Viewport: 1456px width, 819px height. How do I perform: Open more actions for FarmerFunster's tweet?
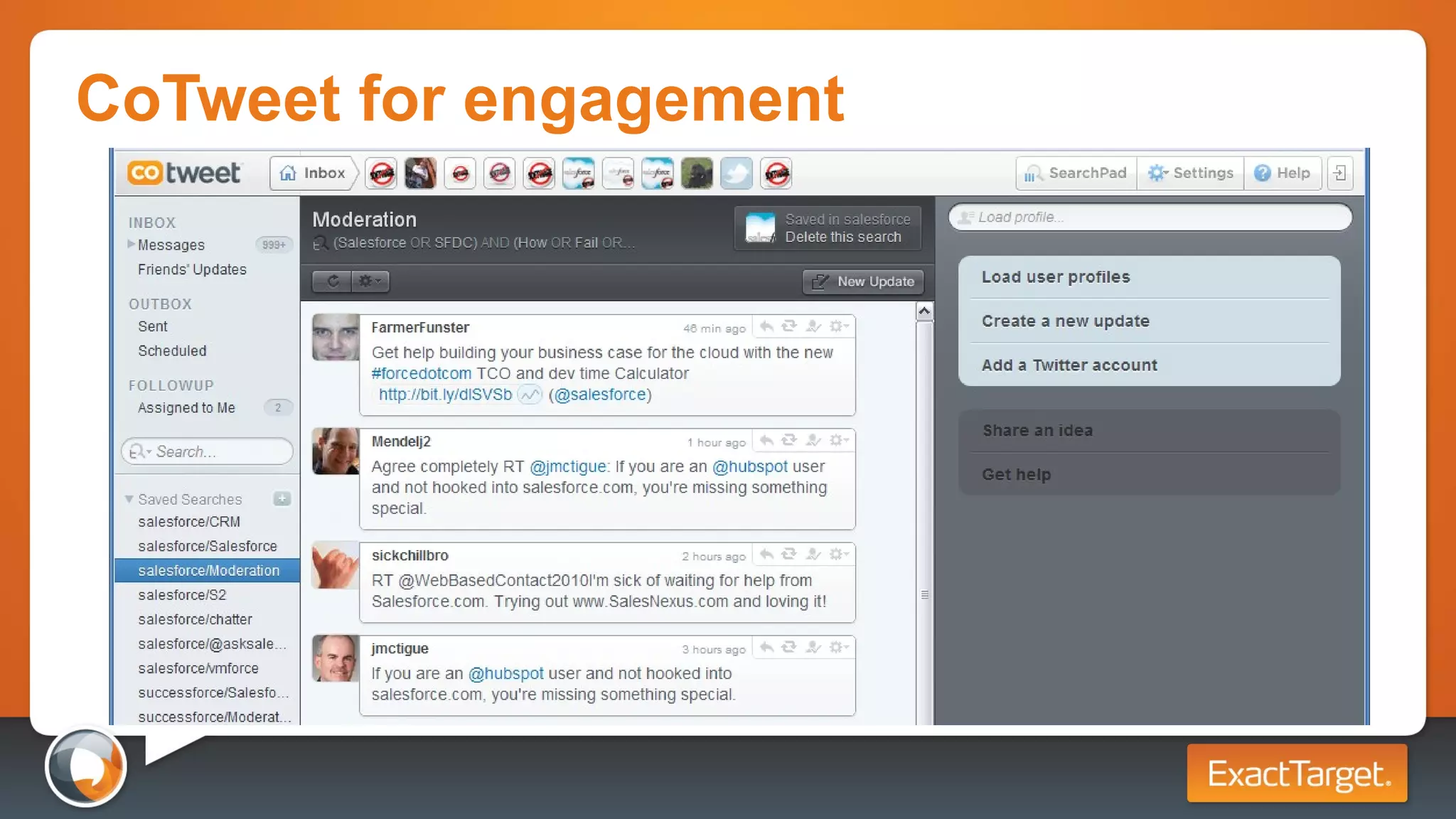pos(839,326)
